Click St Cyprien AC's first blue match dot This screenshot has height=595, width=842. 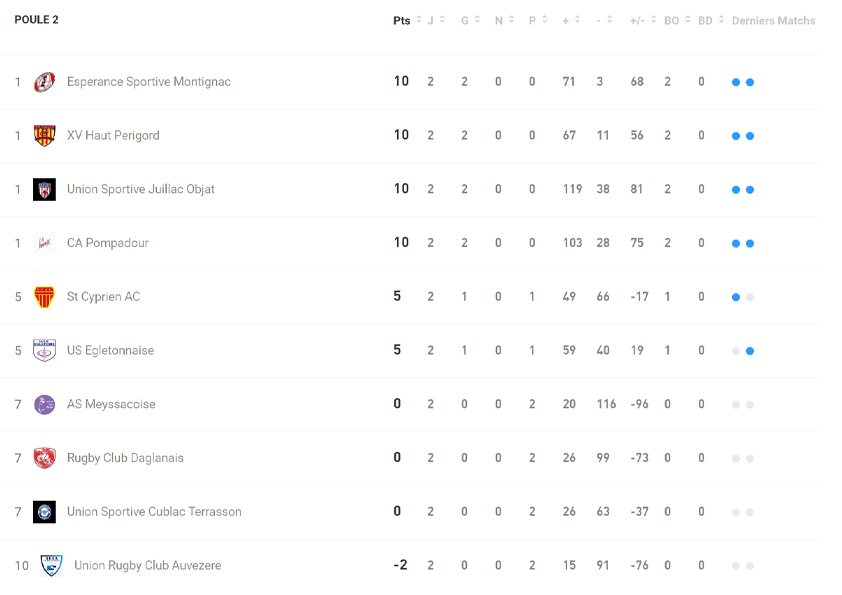(736, 297)
